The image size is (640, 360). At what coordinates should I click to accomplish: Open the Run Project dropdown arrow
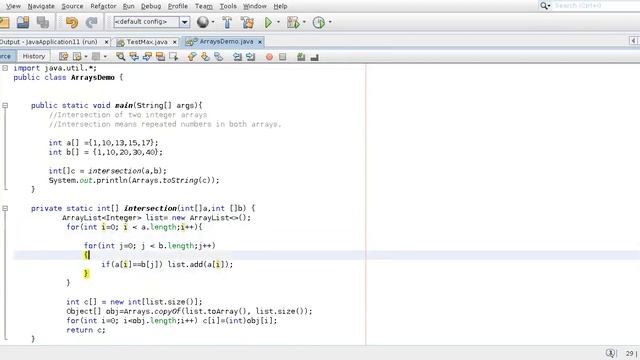(x=278, y=22)
